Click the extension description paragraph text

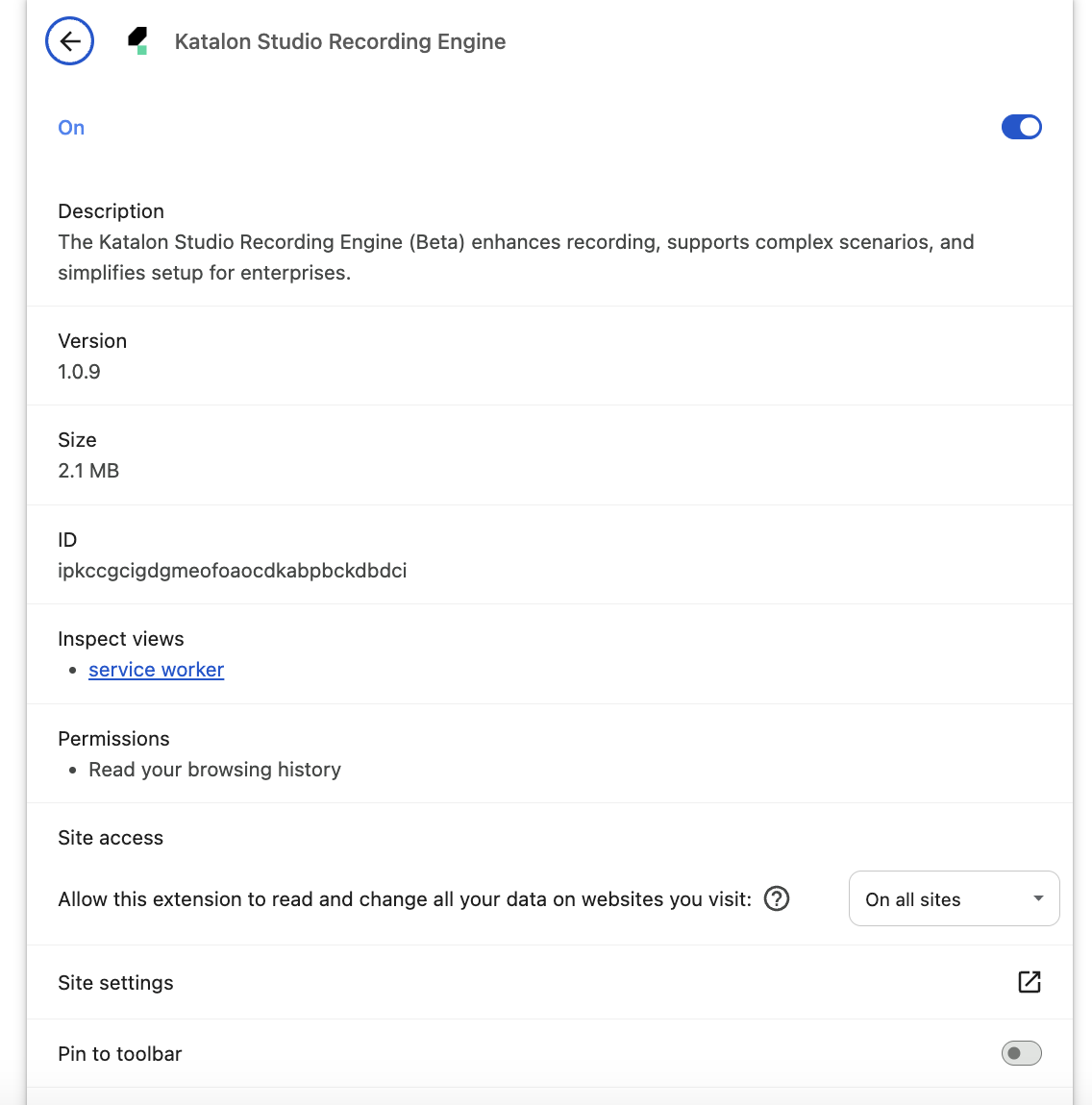point(515,258)
